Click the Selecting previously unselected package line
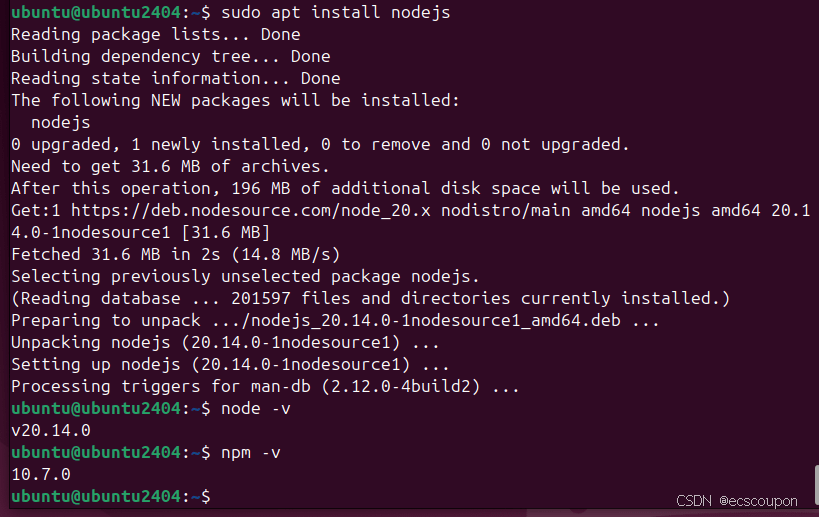819x517 pixels. pyautogui.click(x=245, y=276)
